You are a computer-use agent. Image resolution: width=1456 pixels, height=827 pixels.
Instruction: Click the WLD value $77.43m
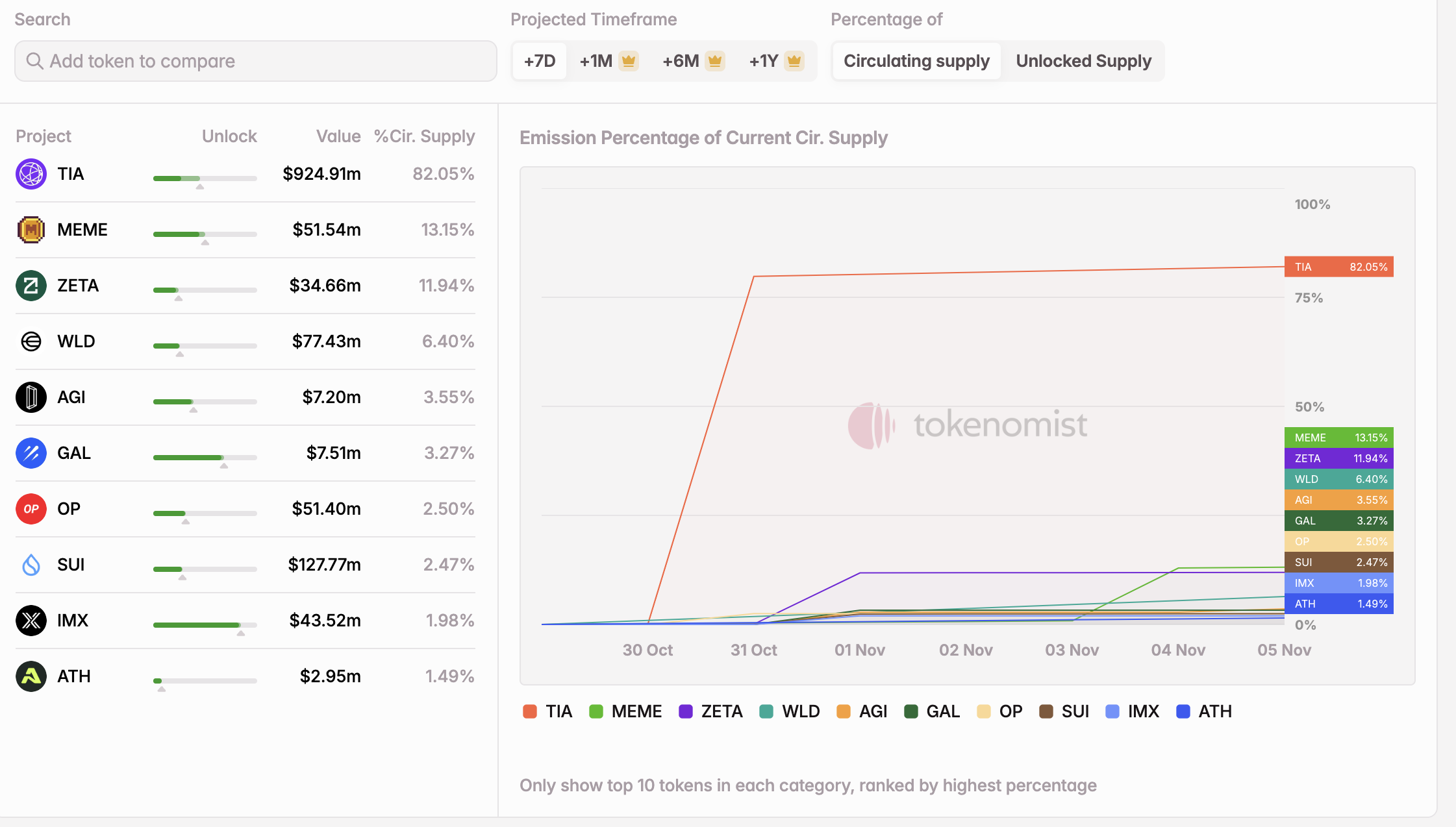[326, 341]
